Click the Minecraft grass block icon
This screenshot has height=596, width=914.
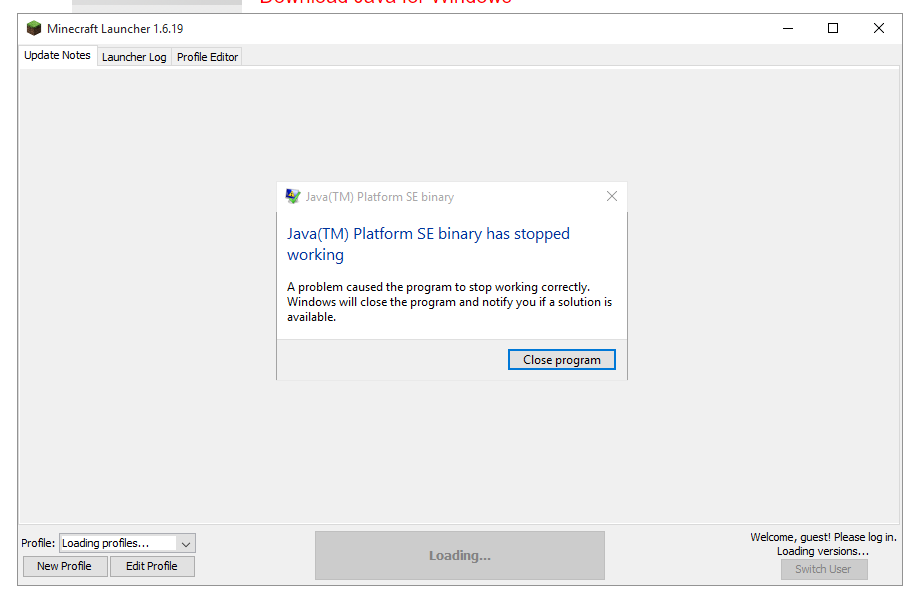click(x=34, y=28)
